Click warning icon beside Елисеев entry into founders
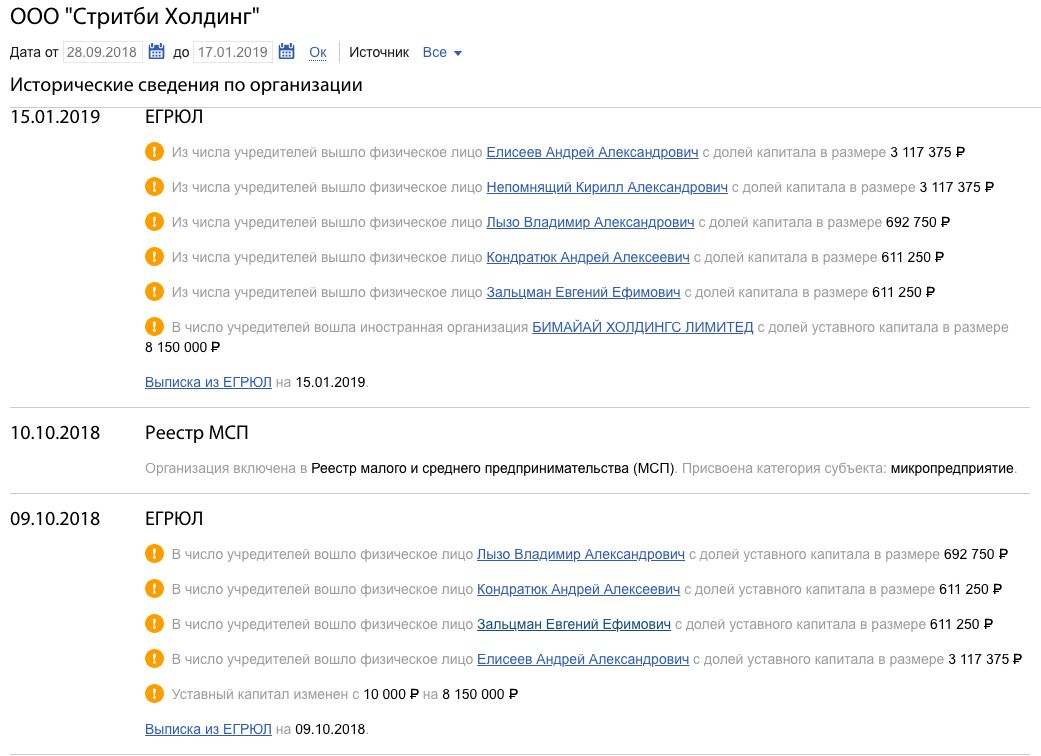This screenshot has width=1041, height=756. 154,658
